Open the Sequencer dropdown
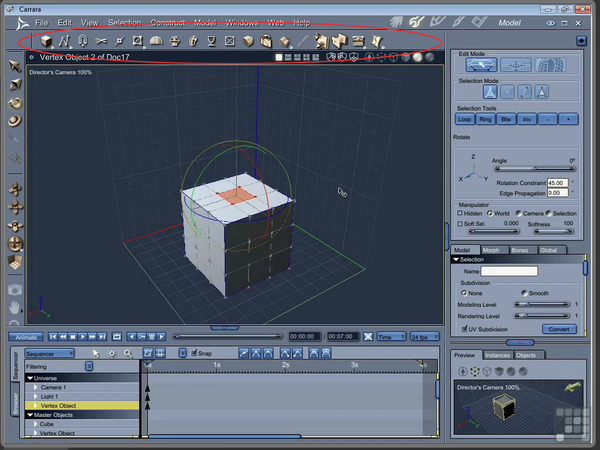 [x=51, y=353]
